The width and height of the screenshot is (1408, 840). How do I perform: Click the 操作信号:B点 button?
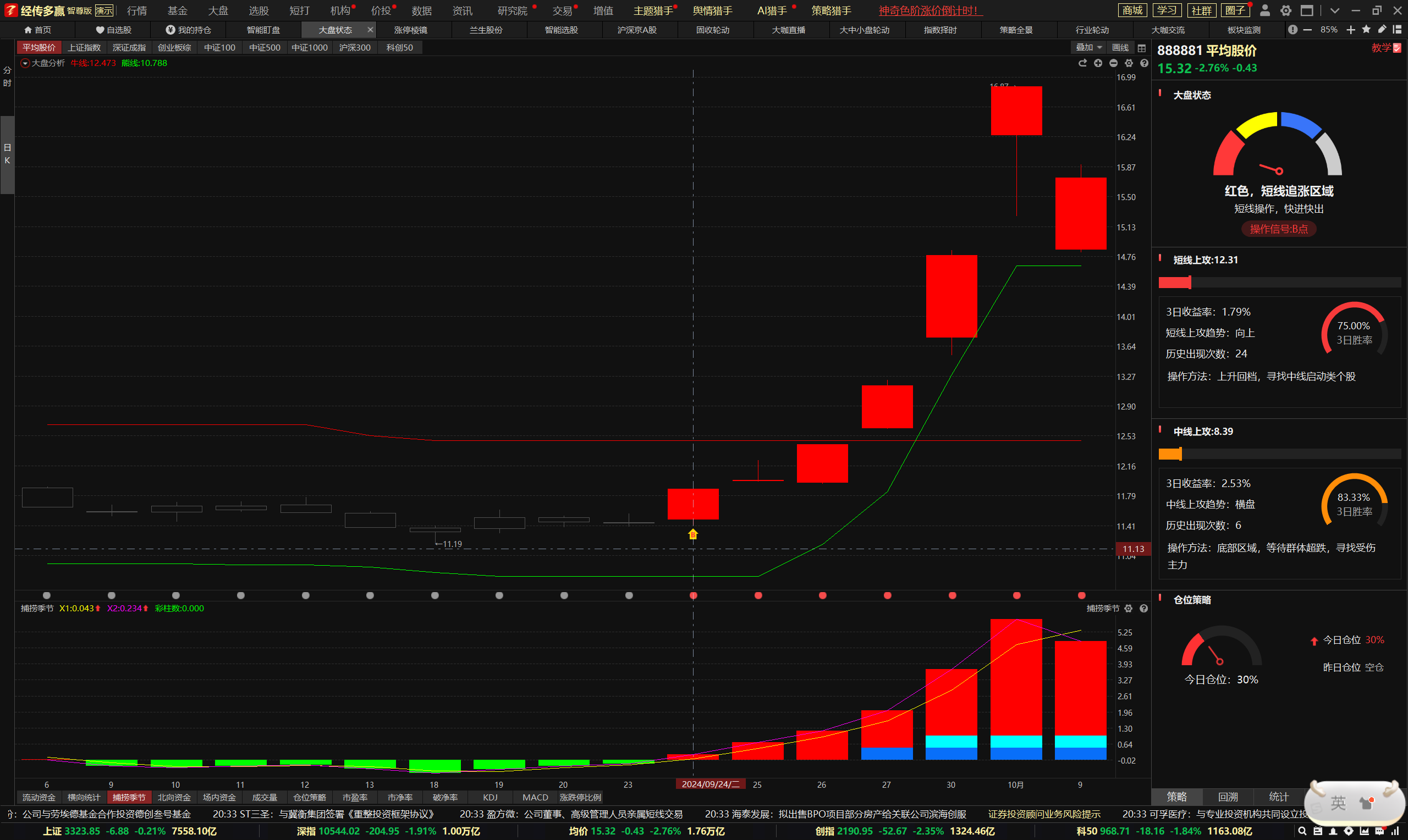(x=1278, y=229)
